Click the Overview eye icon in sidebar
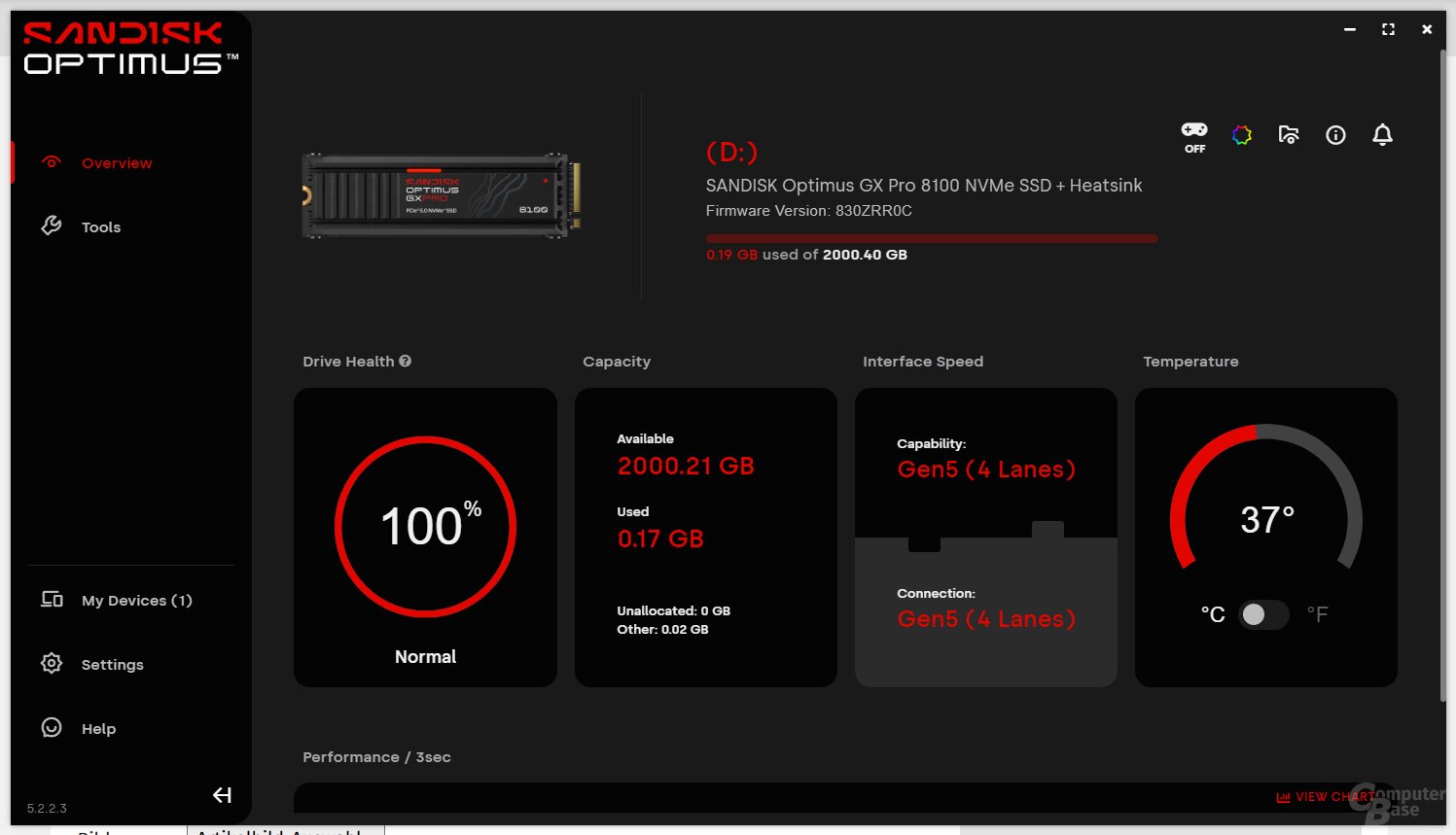This screenshot has width=1456, height=835. pos(52,162)
